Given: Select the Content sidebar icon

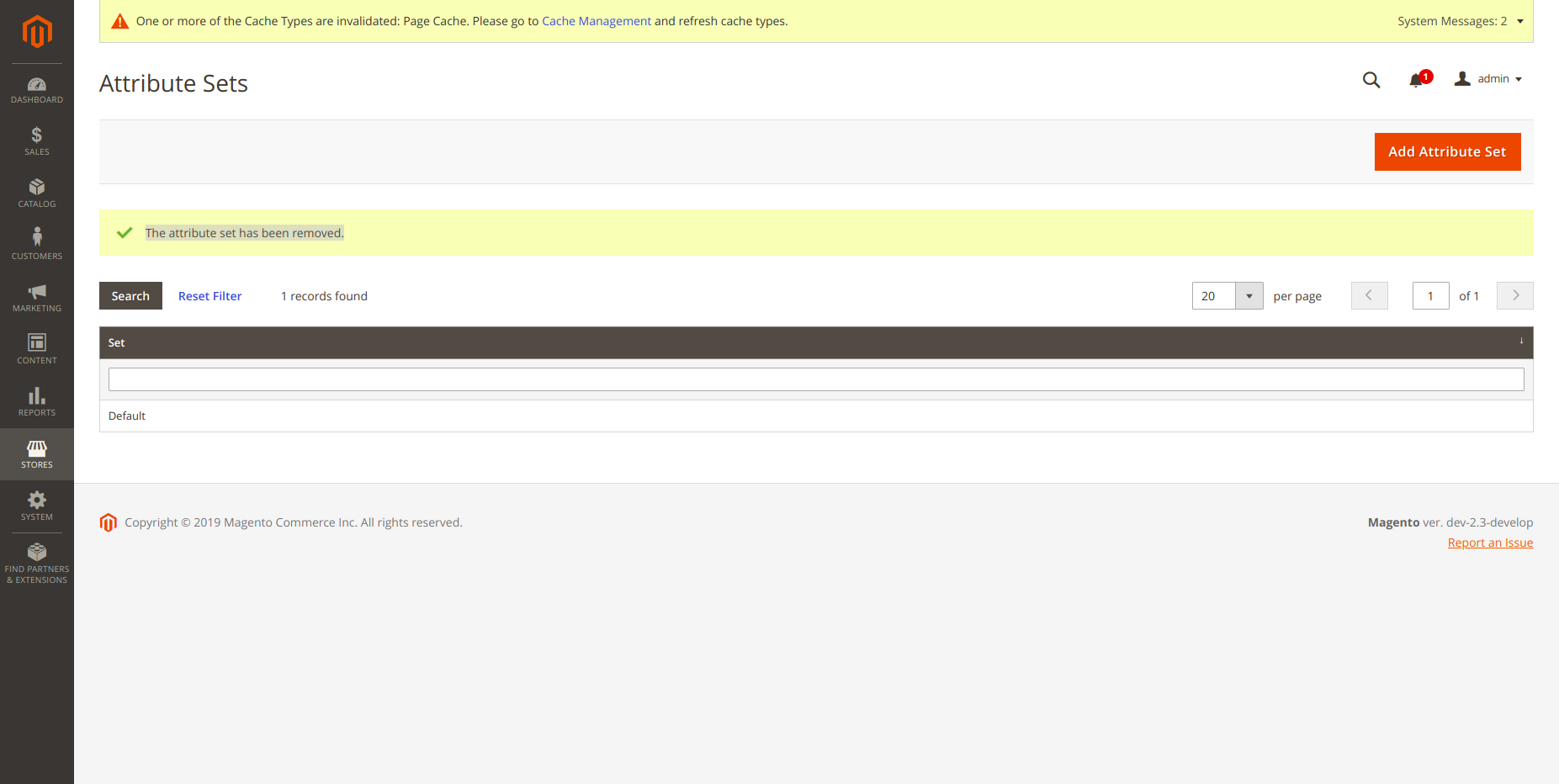Looking at the screenshot, I should coord(36,349).
